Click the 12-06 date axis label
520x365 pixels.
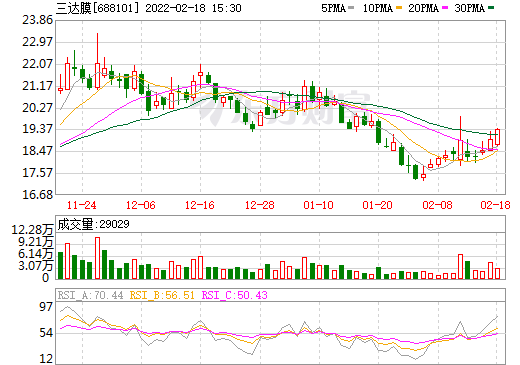click(x=141, y=205)
